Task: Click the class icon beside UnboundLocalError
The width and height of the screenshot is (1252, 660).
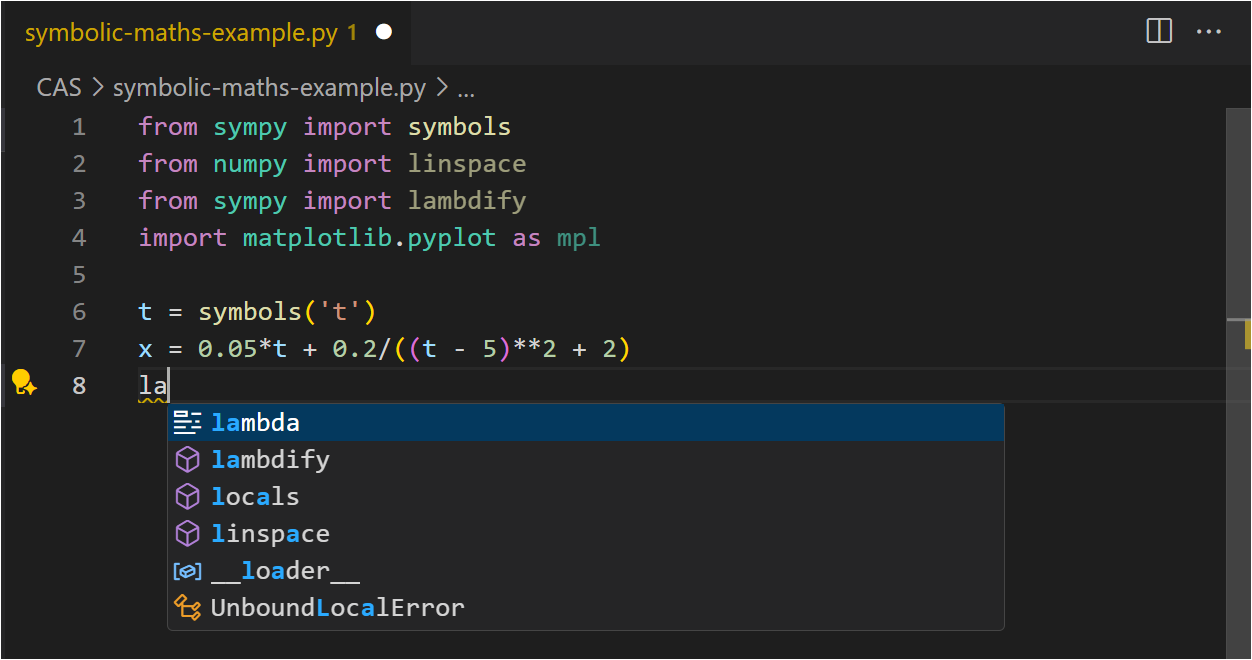Action: tap(187, 608)
